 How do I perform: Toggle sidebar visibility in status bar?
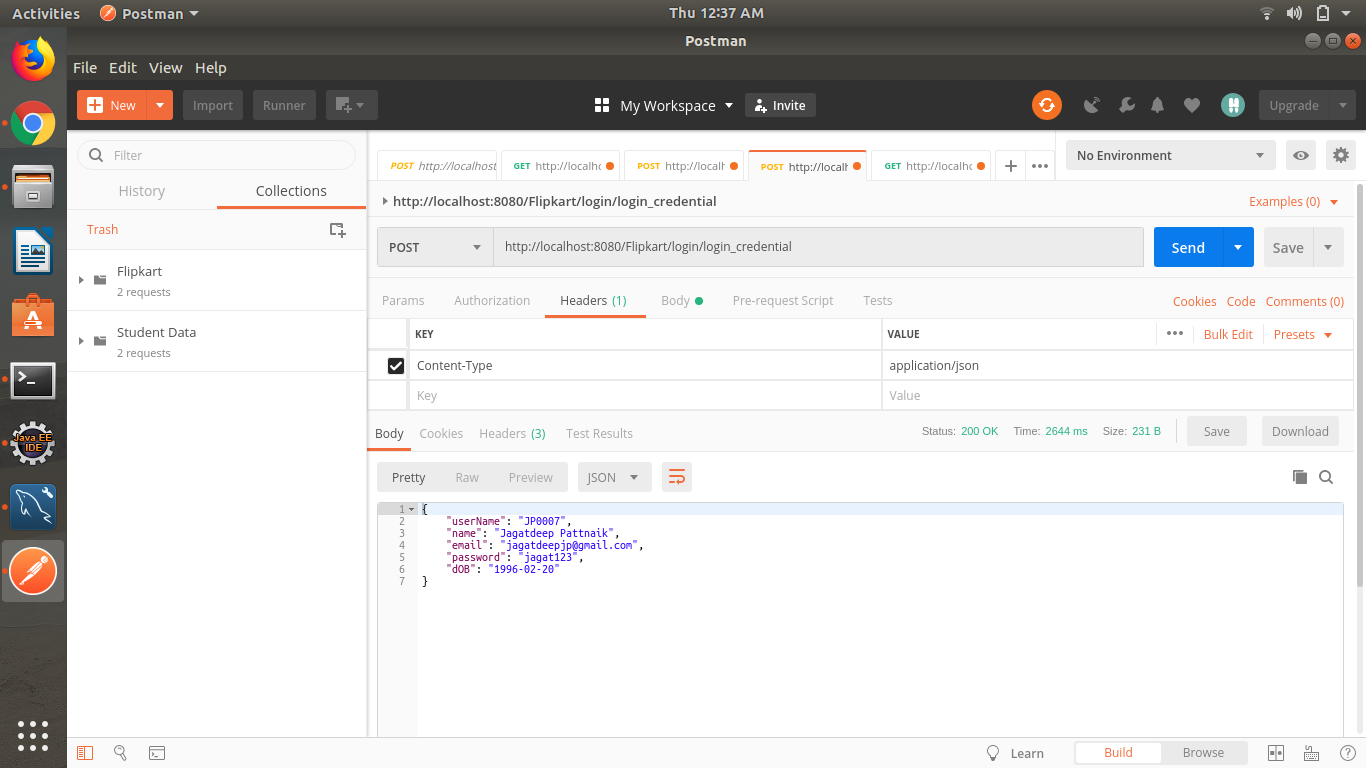(85, 753)
